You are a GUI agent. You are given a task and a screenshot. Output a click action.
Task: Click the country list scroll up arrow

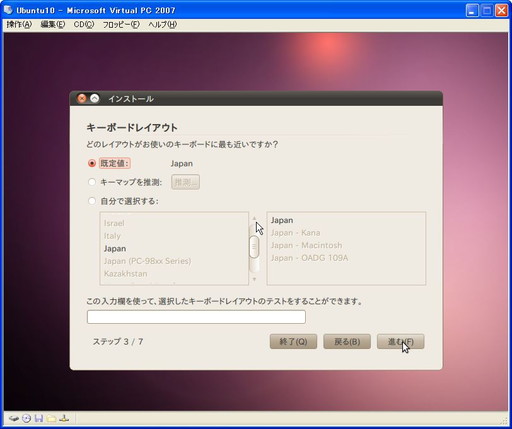tap(254, 218)
